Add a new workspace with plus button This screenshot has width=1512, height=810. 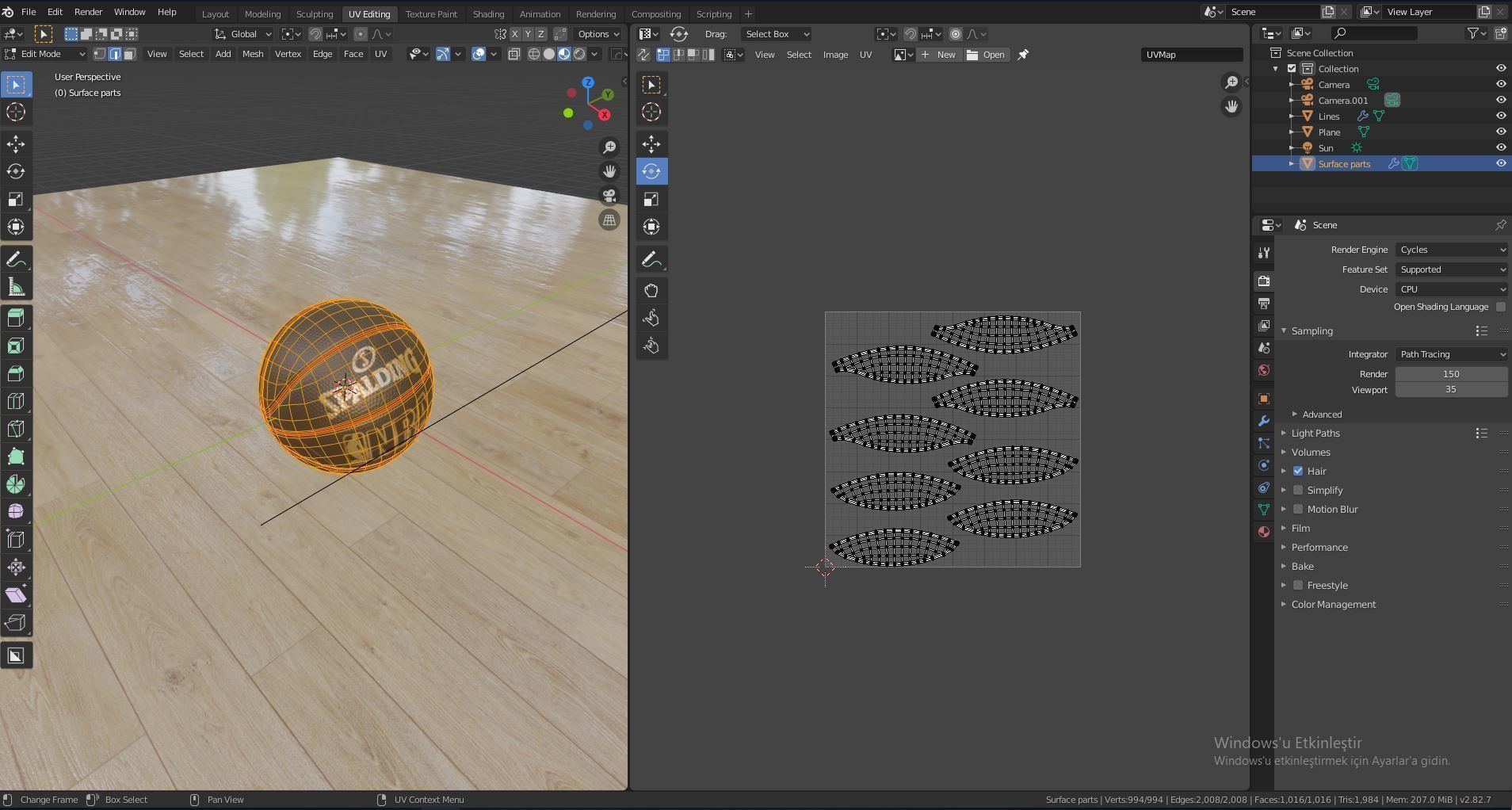click(748, 13)
